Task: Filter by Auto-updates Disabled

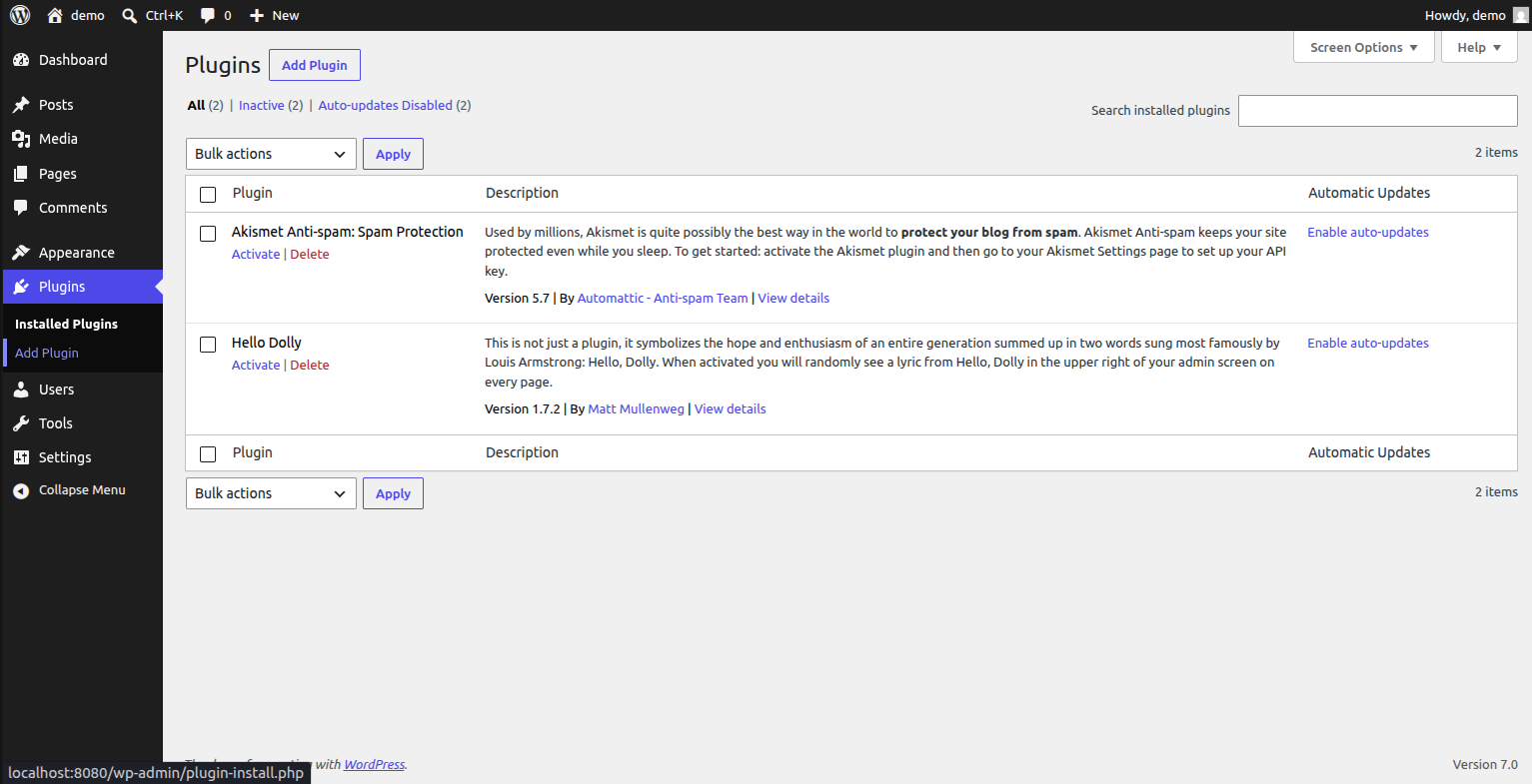Action: tap(386, 105)
